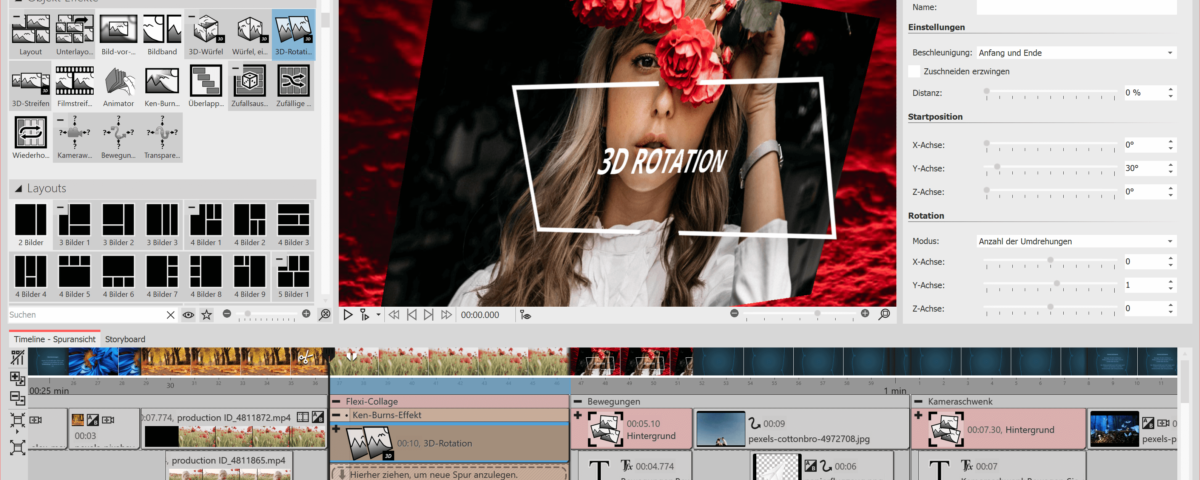Toggle the eye visibility filter beside search
The image size is (1200, 480).
188,314
